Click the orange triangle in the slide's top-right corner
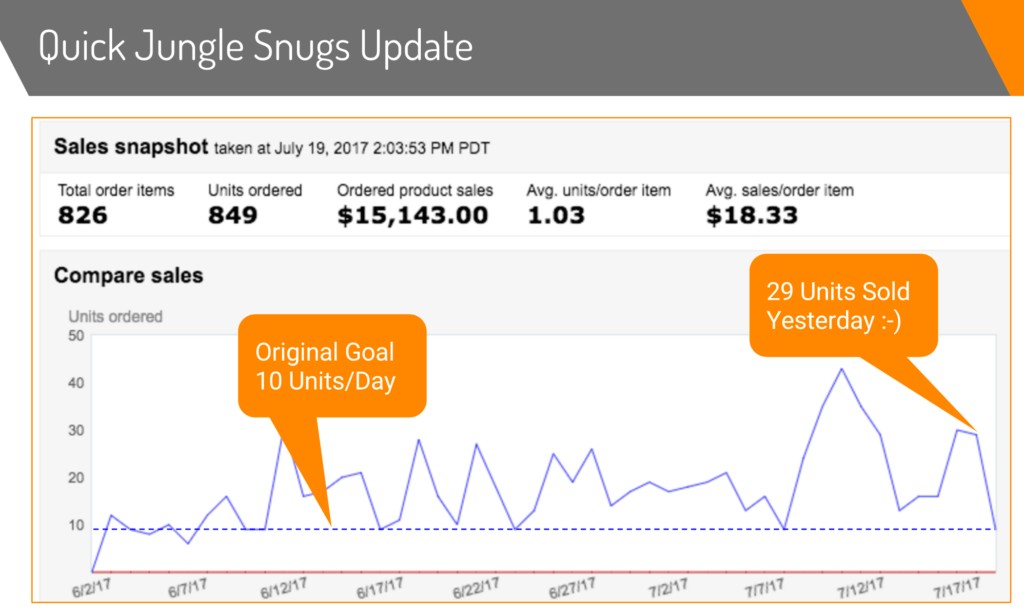This screenshot has height=611, width=1024. pos(1000,35)
